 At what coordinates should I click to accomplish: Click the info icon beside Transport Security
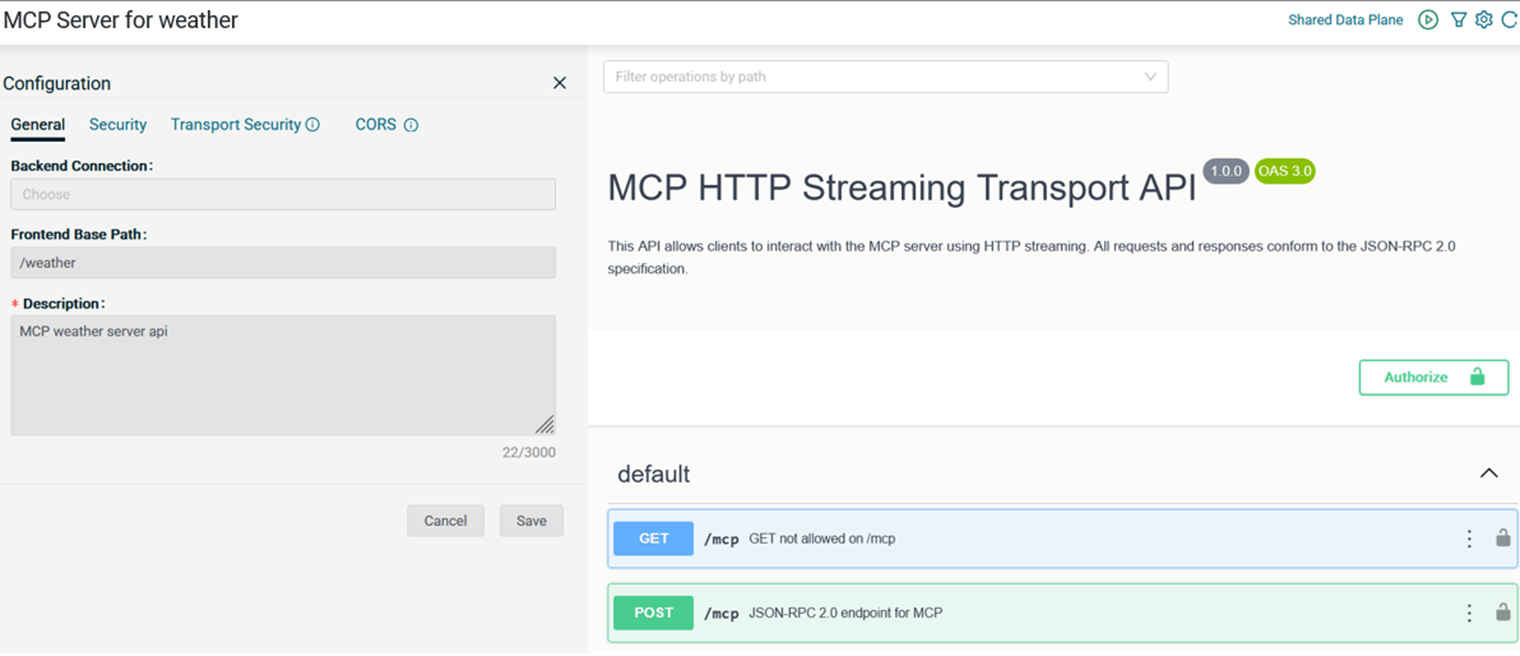(312, 125)
